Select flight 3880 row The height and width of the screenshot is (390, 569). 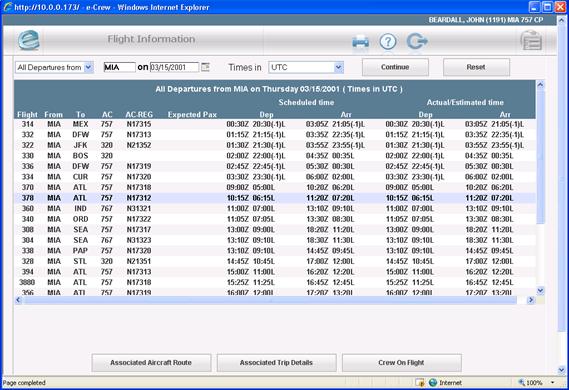point(275,282)
